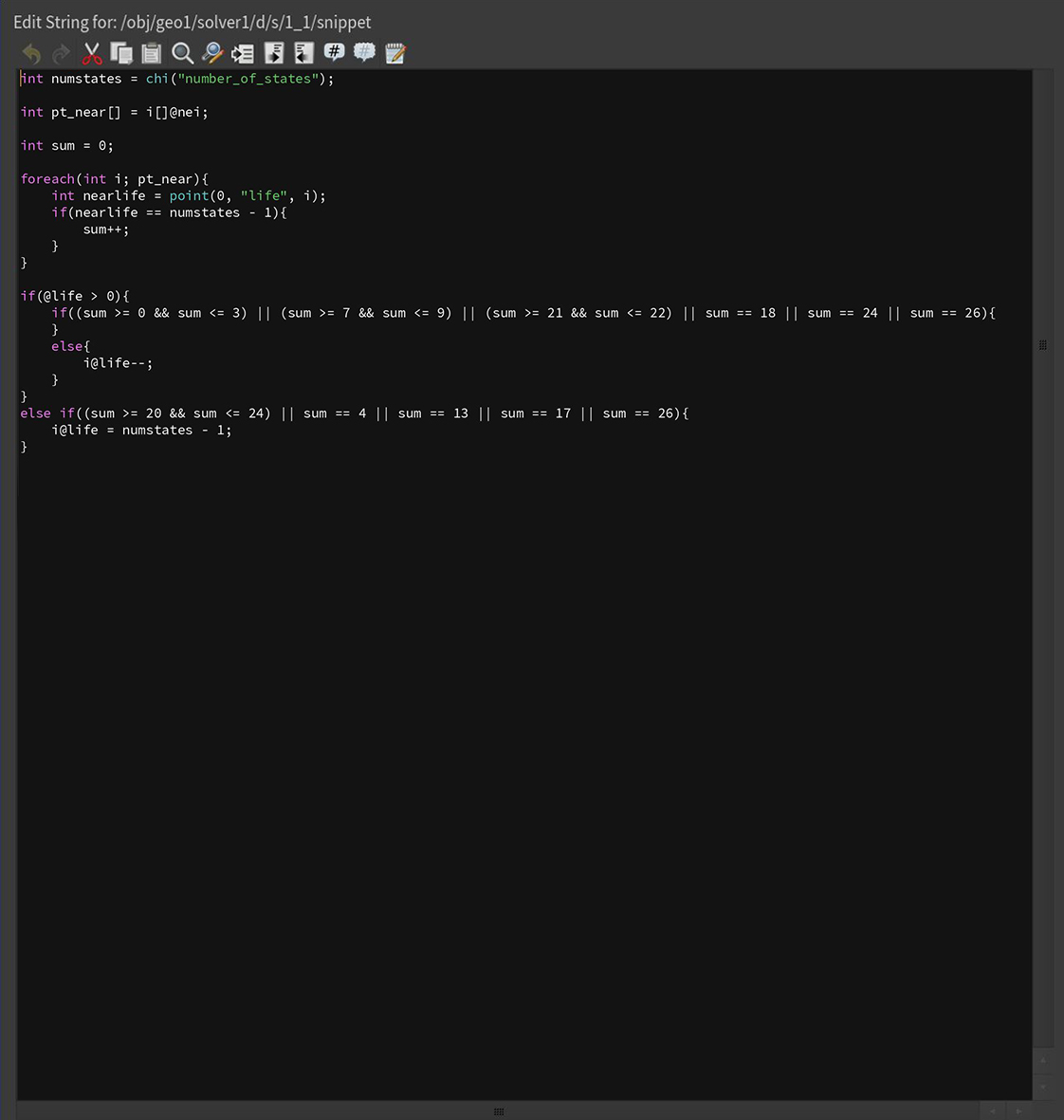Place cursor in "number_of_states" string
The height and width of the screenshot is (1120, 1064).
click(x=248, y=79)
